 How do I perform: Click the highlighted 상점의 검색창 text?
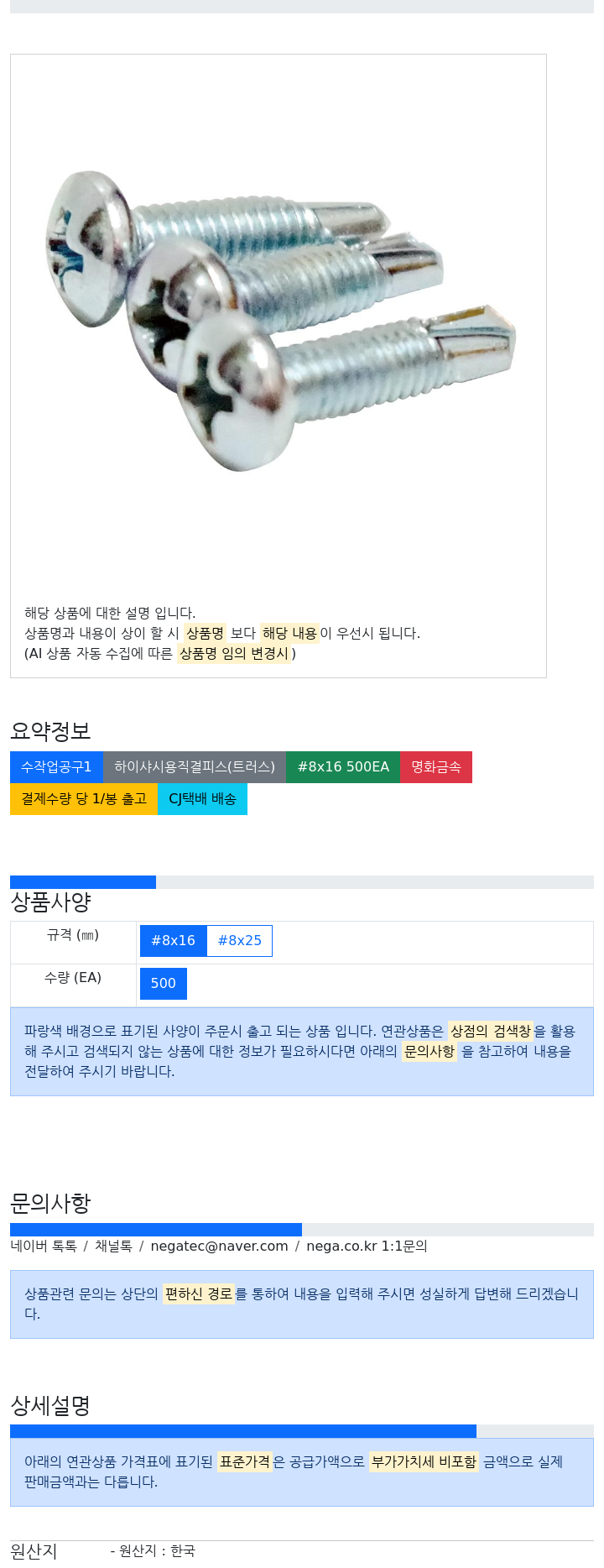[x=491, y=1031]
